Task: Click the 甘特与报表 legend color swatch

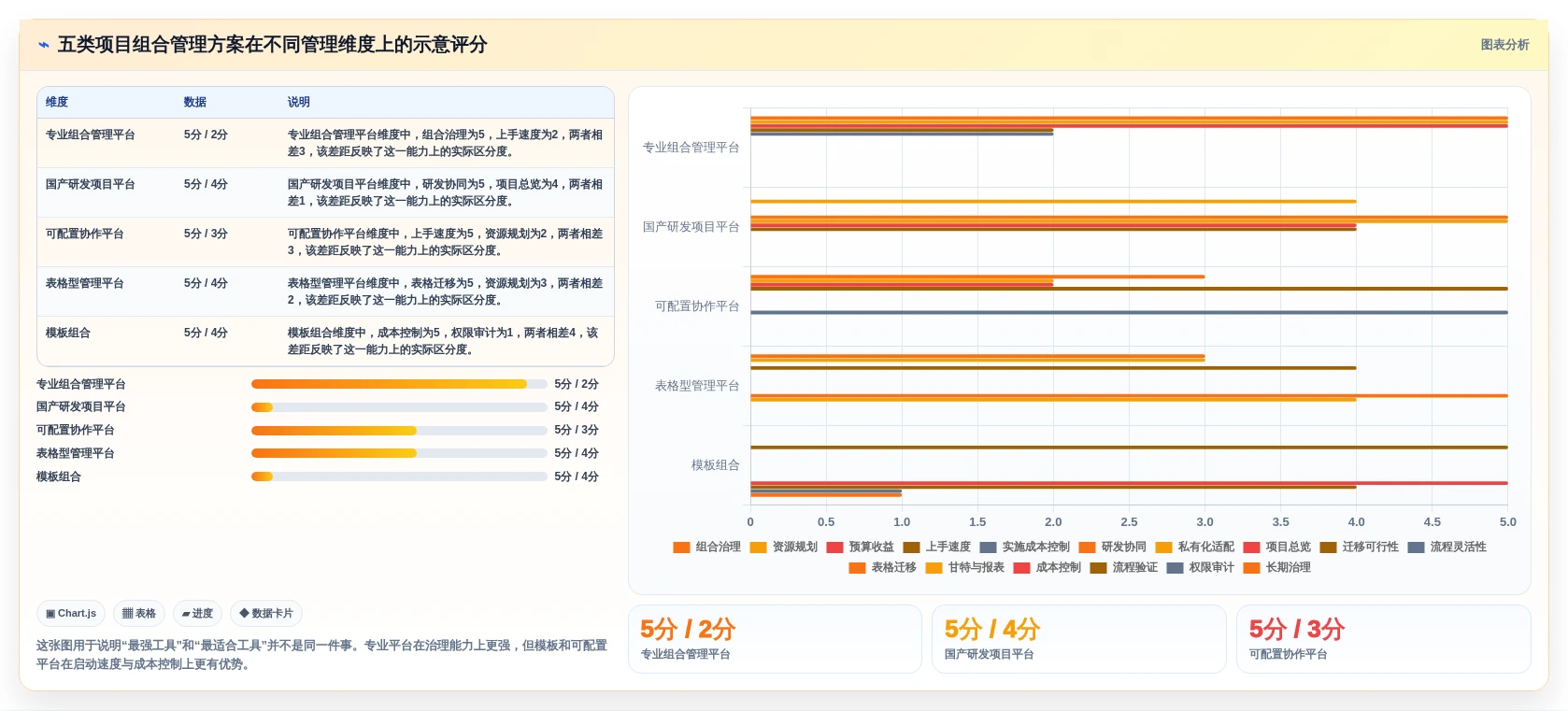Action: [934, 568]
